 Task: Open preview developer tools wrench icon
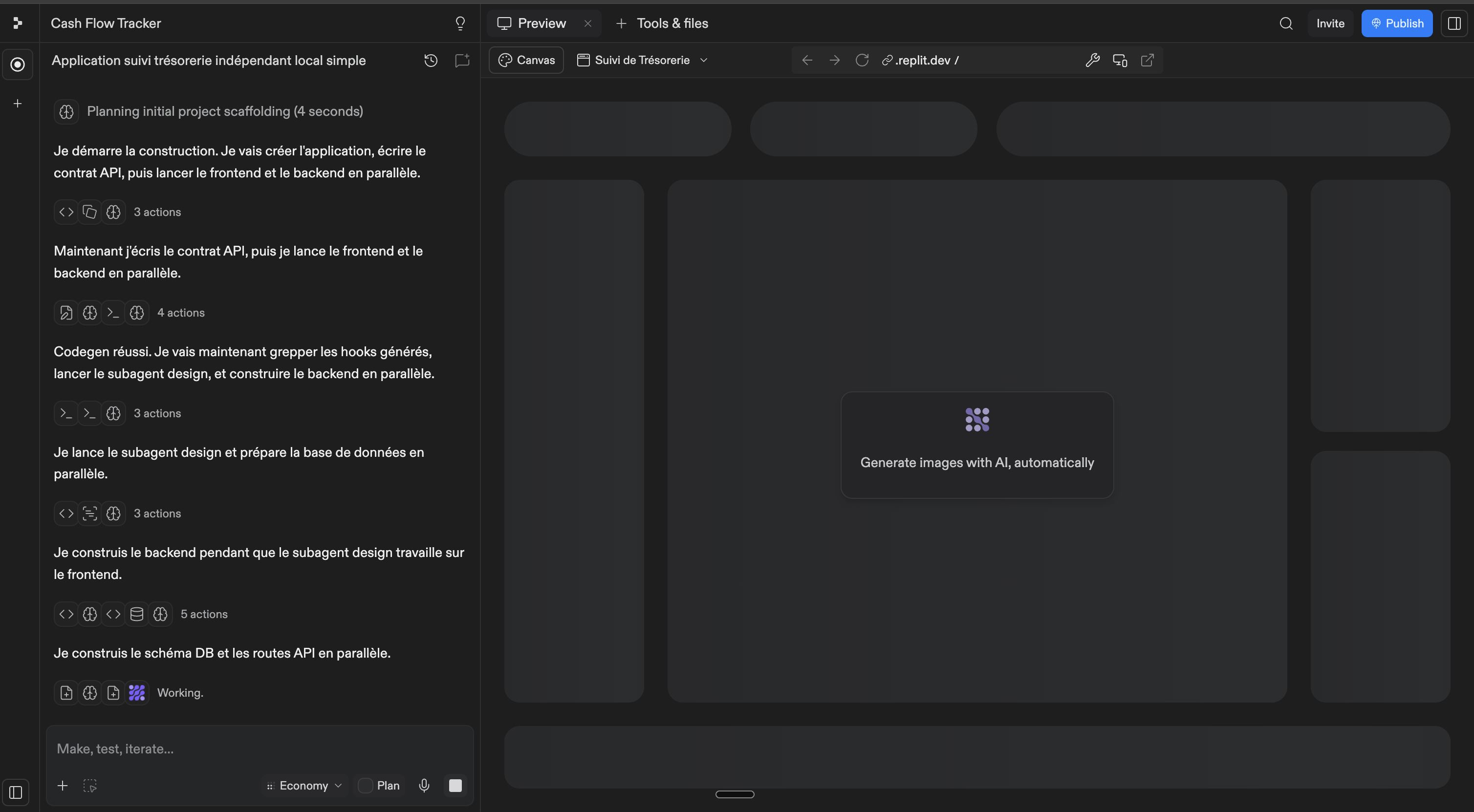1092,60
